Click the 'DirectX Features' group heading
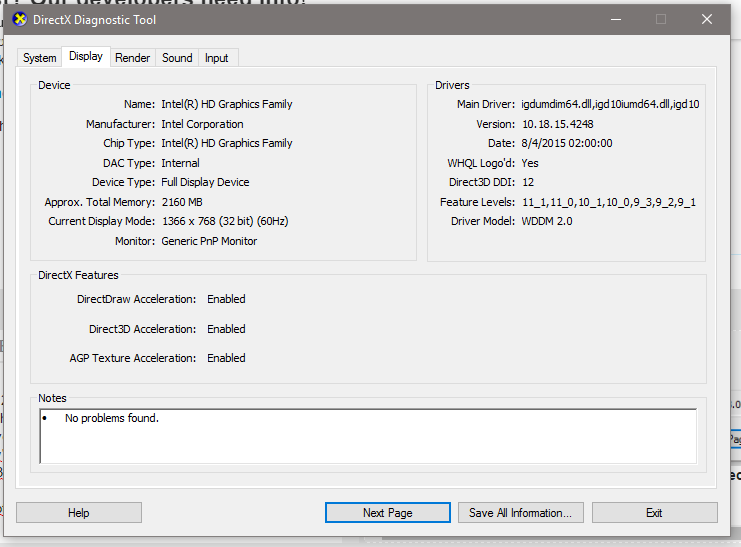The height and width of the screenshot is (547, 741). tap(78, 275)
